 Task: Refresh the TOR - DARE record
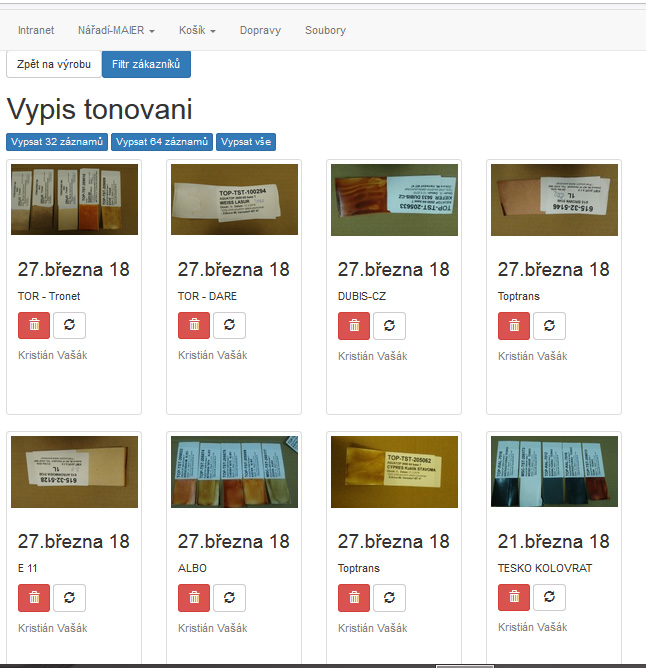229,325
